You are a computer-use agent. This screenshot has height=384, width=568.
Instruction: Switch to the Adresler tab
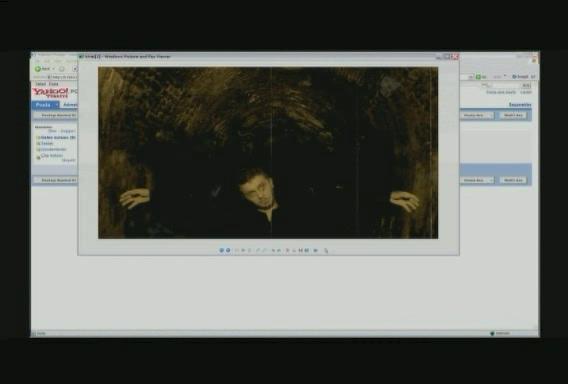click(x=70, y=105)
